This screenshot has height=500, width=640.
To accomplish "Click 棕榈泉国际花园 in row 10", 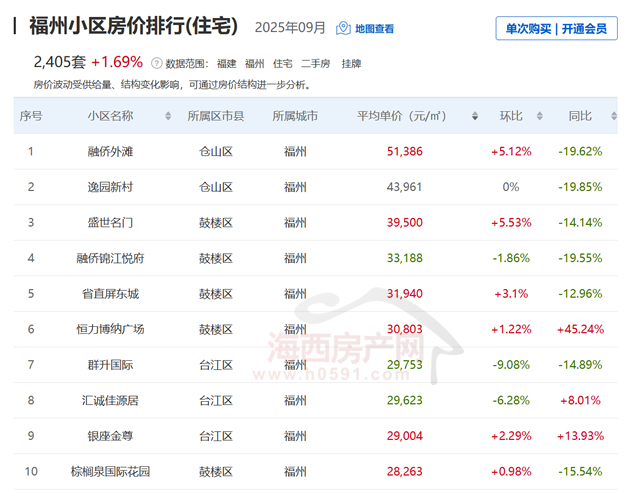I will (x=110, y=471).
